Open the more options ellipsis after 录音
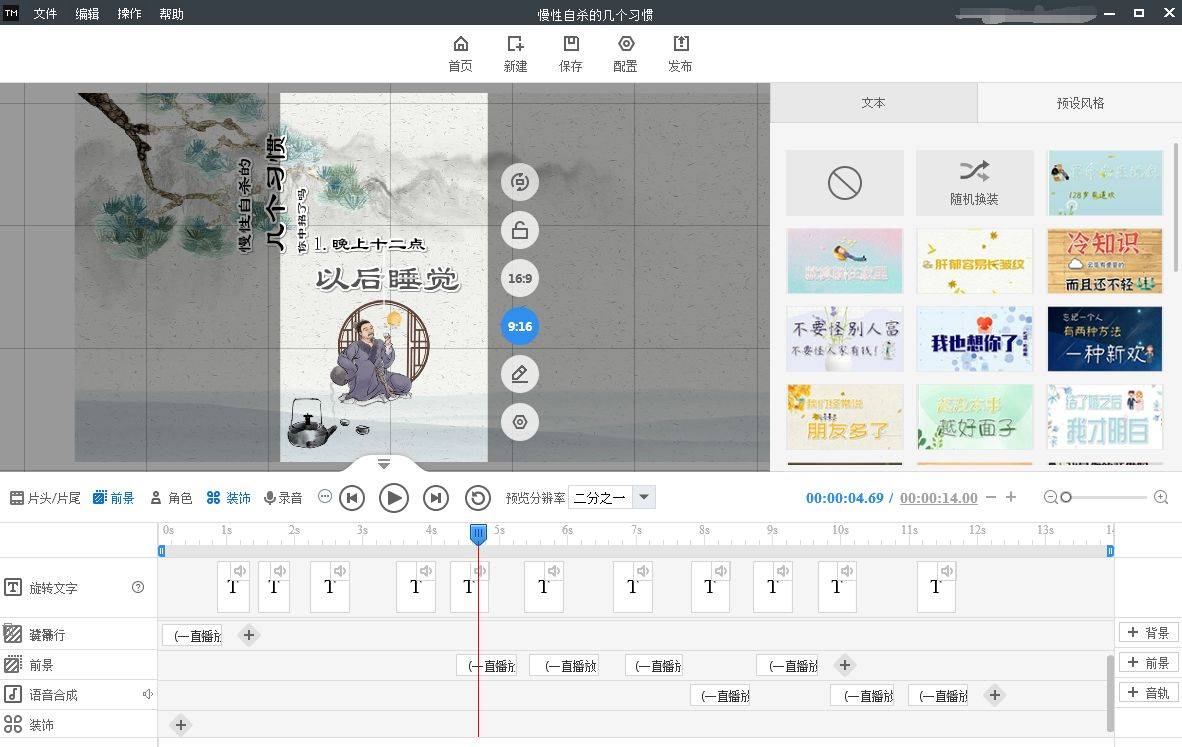 click(325, 497)
